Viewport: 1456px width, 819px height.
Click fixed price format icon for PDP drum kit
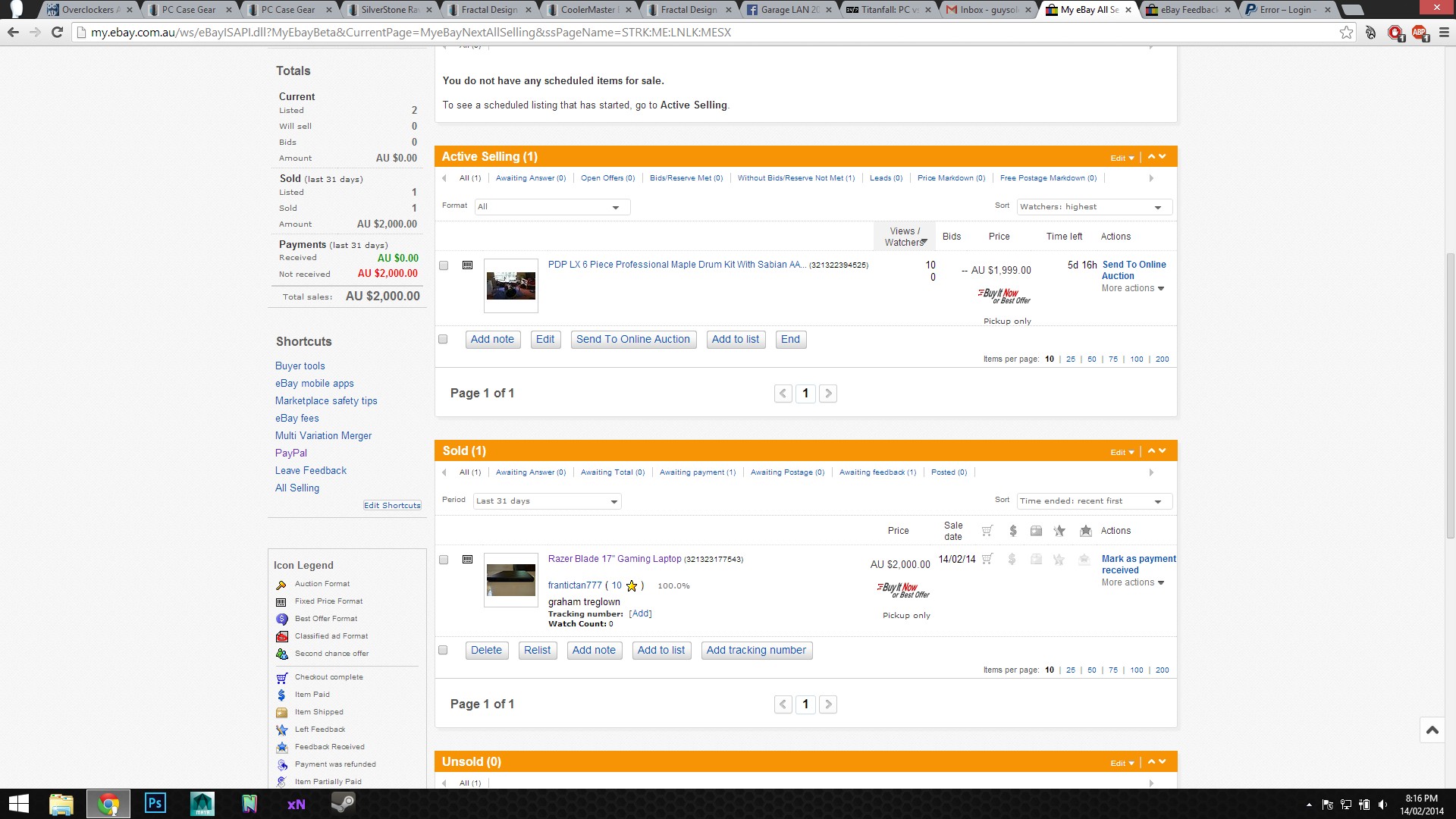(468, 265)
